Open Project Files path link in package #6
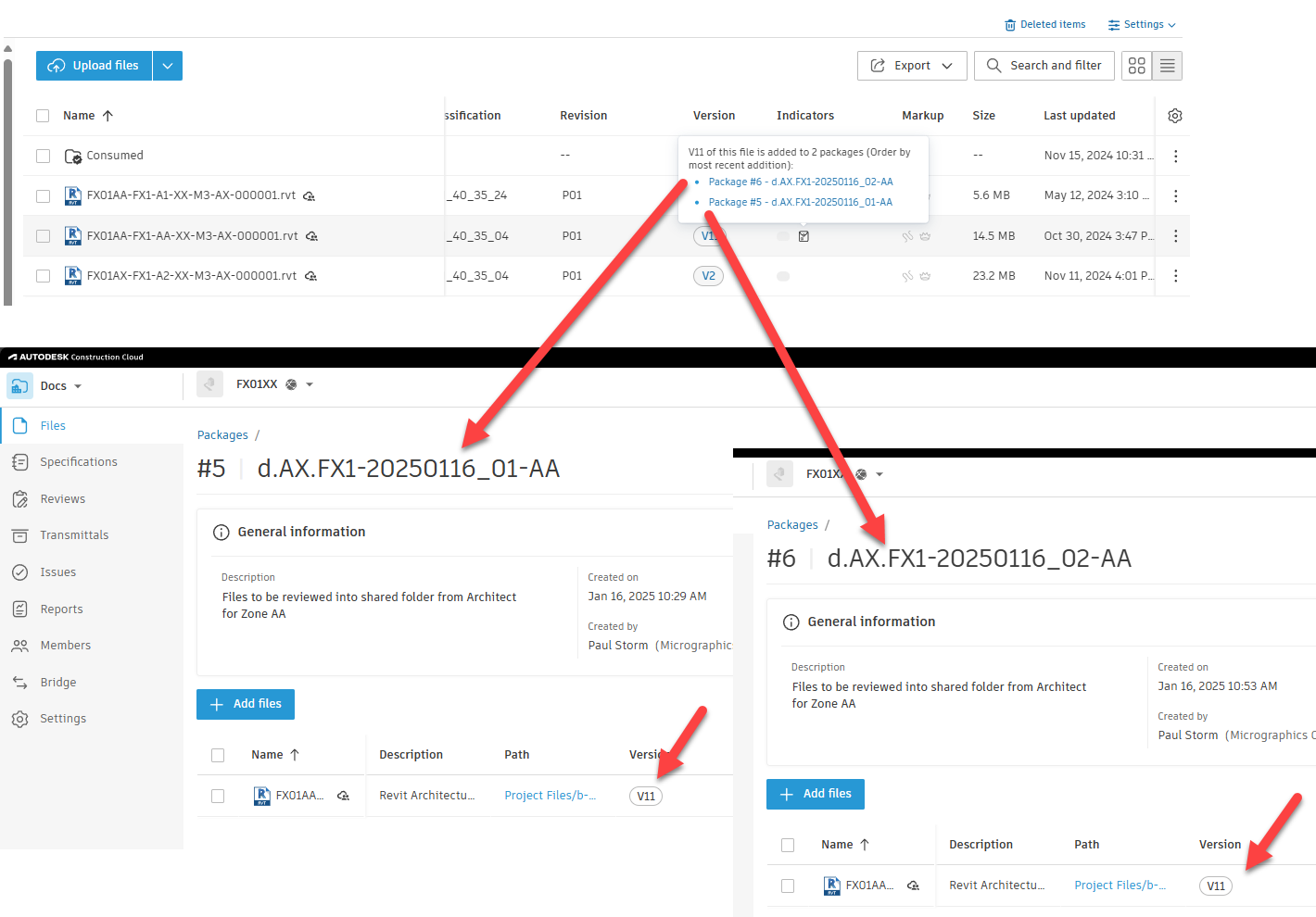 [x=1120, y=886]
